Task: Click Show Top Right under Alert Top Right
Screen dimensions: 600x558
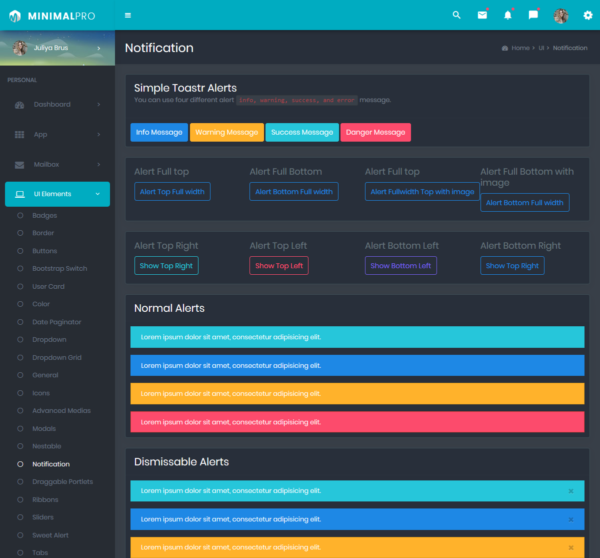Action: pos(166,266)
